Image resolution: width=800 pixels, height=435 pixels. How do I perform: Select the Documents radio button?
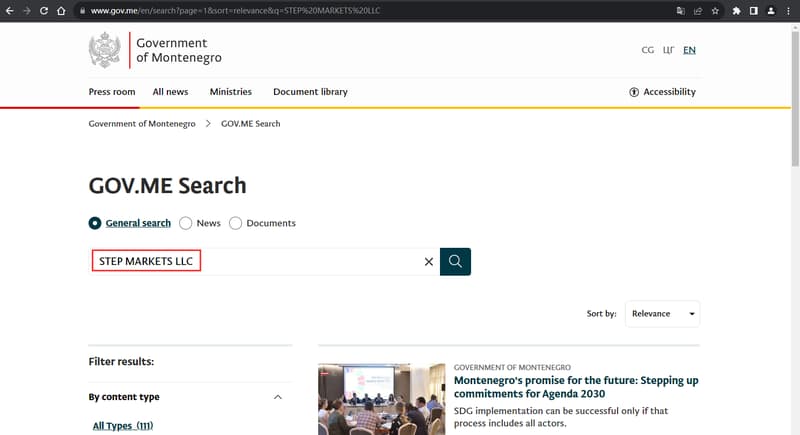pyautogui.click(x=235, y=223)
